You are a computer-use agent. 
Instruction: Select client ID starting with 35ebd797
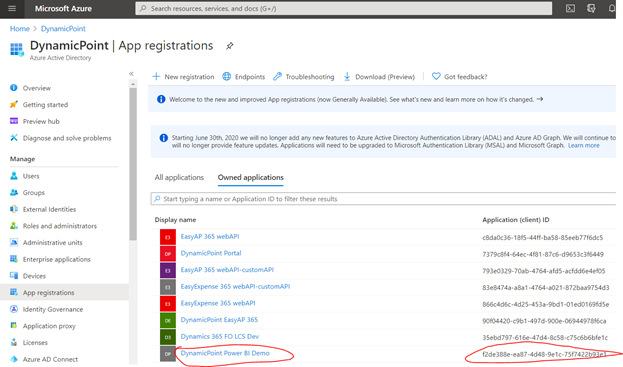(545, 338)
